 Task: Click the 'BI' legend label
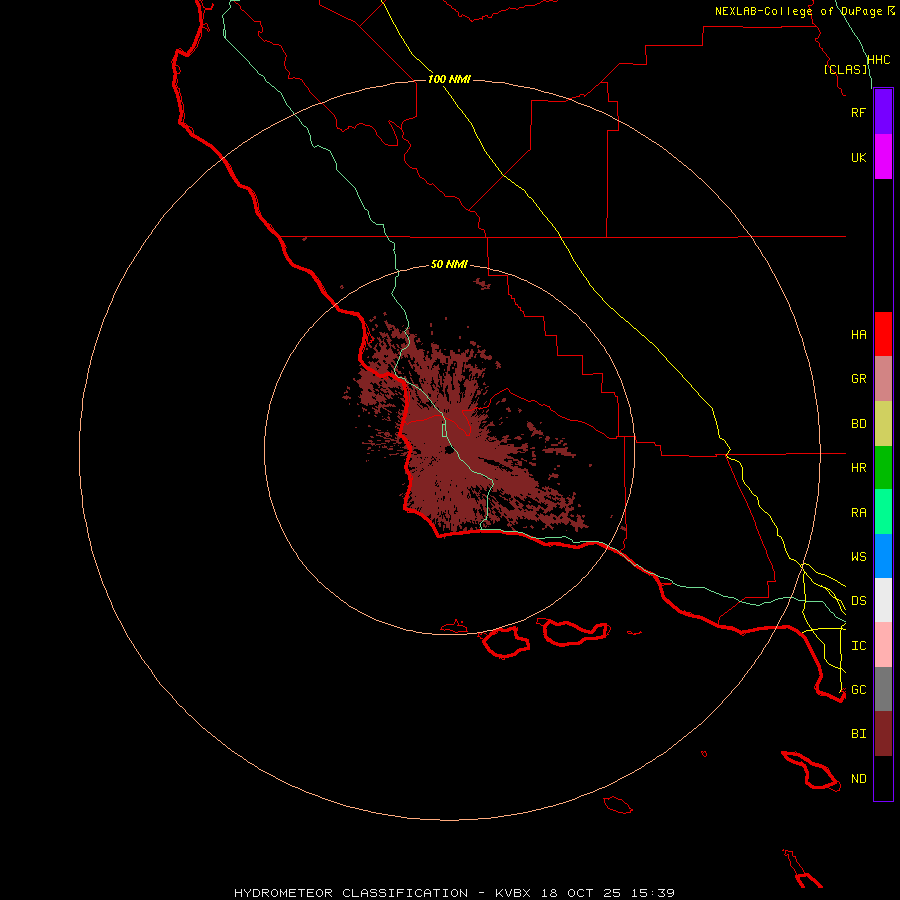pyautogui.click(x=858, y=734)
